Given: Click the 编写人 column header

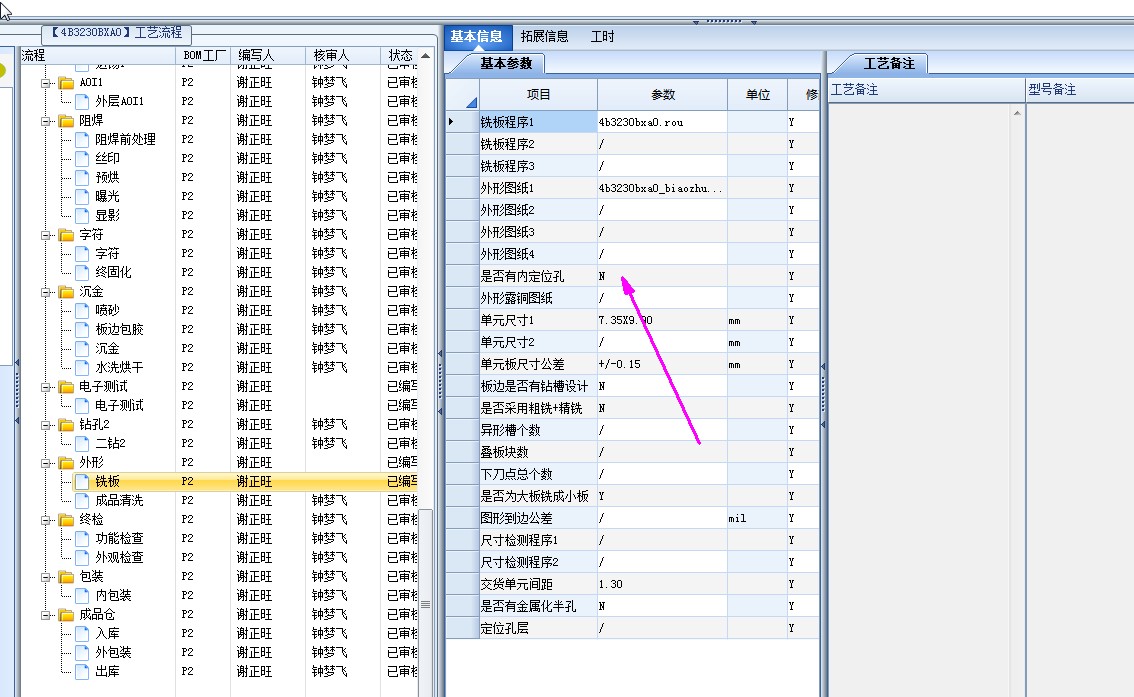Looking at the screenshot, I should [268, 56].
